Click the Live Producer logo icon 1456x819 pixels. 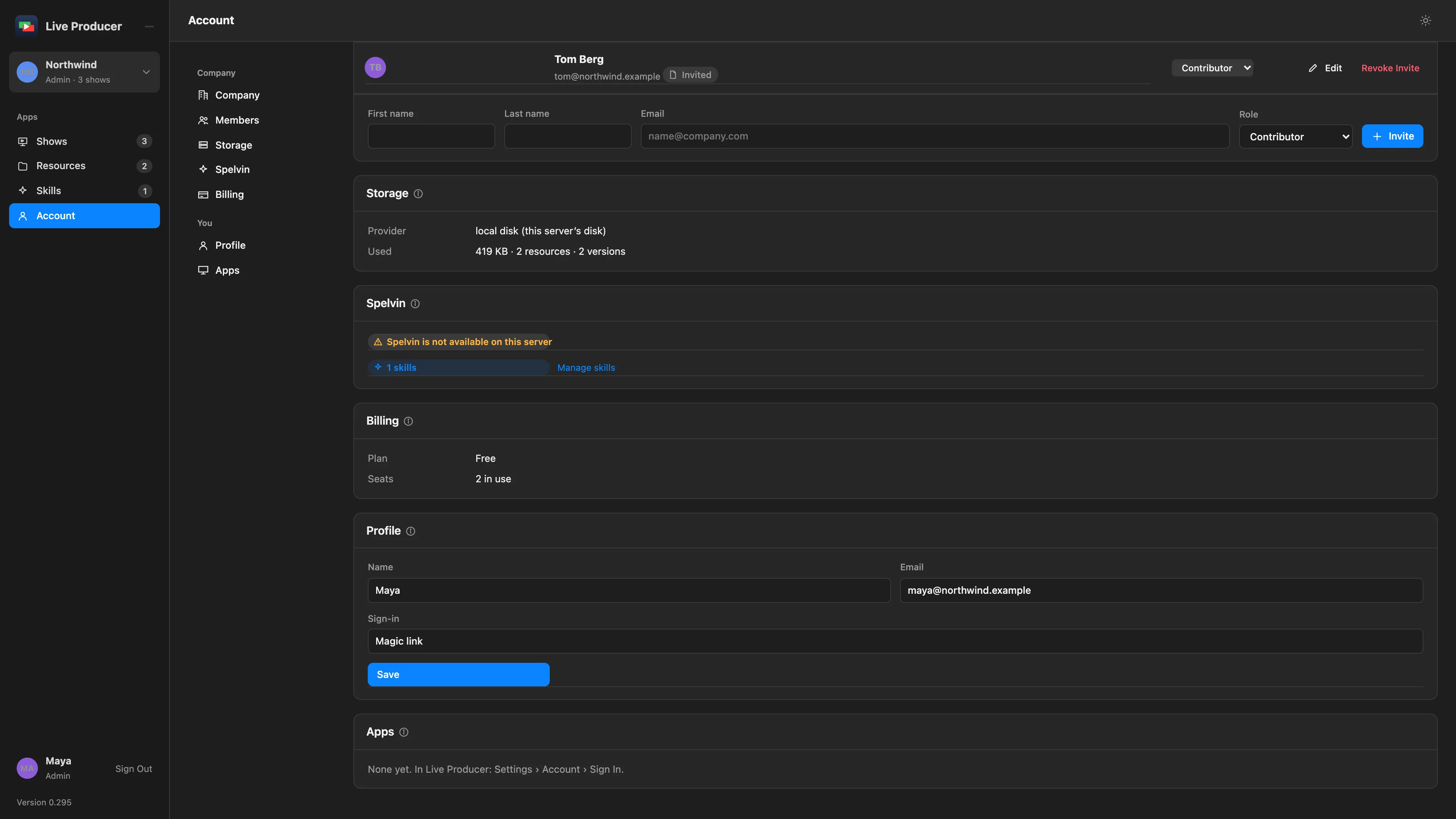point(27,26)
